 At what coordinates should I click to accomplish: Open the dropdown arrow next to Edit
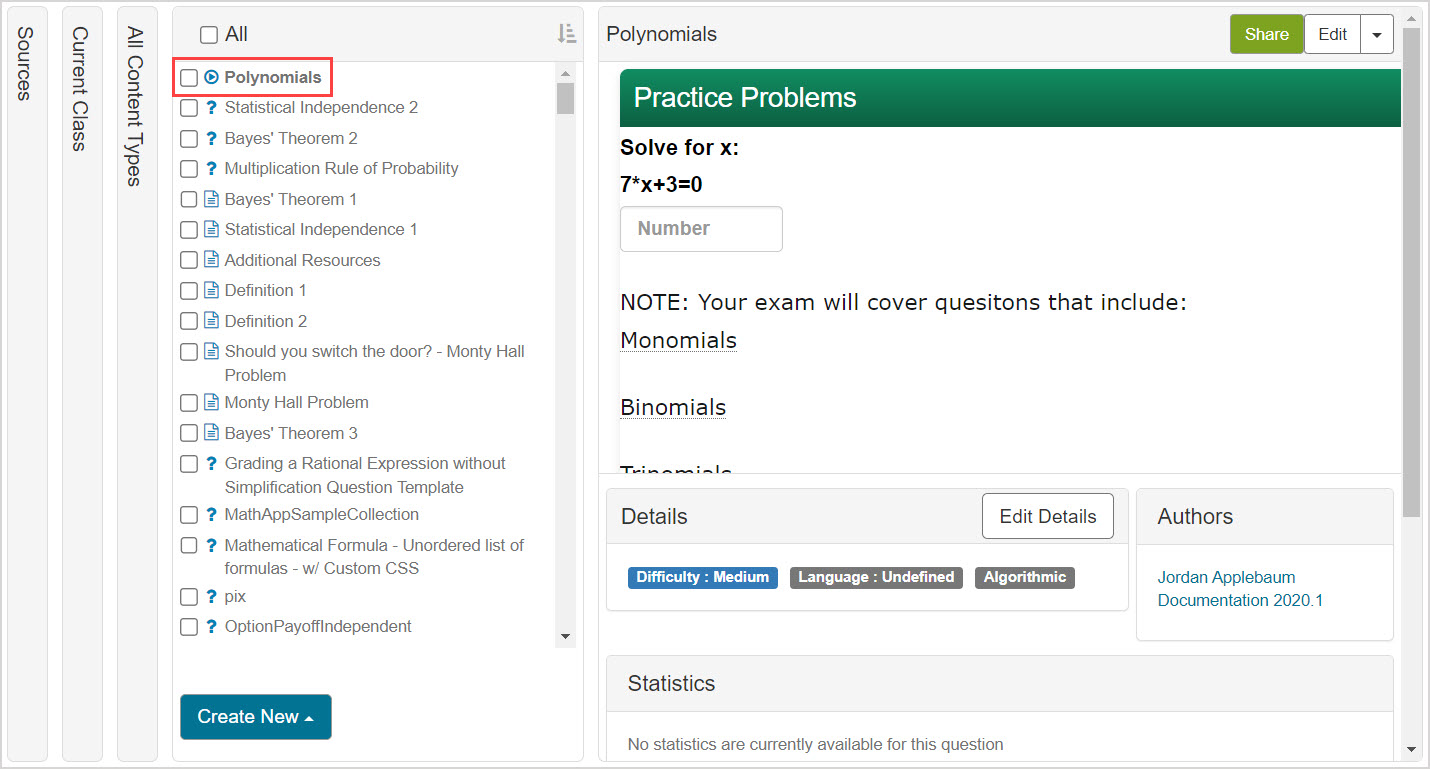[1377, 33]
